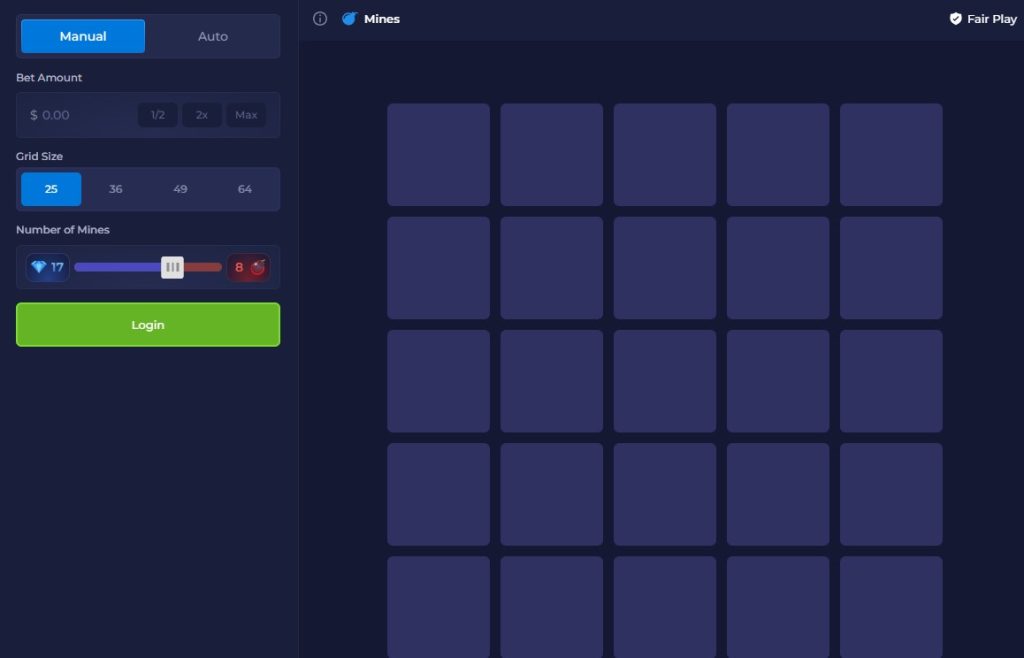This screenshot has width=1024, height=658.
Task: Select grid size 64
Action: point(245,189)
